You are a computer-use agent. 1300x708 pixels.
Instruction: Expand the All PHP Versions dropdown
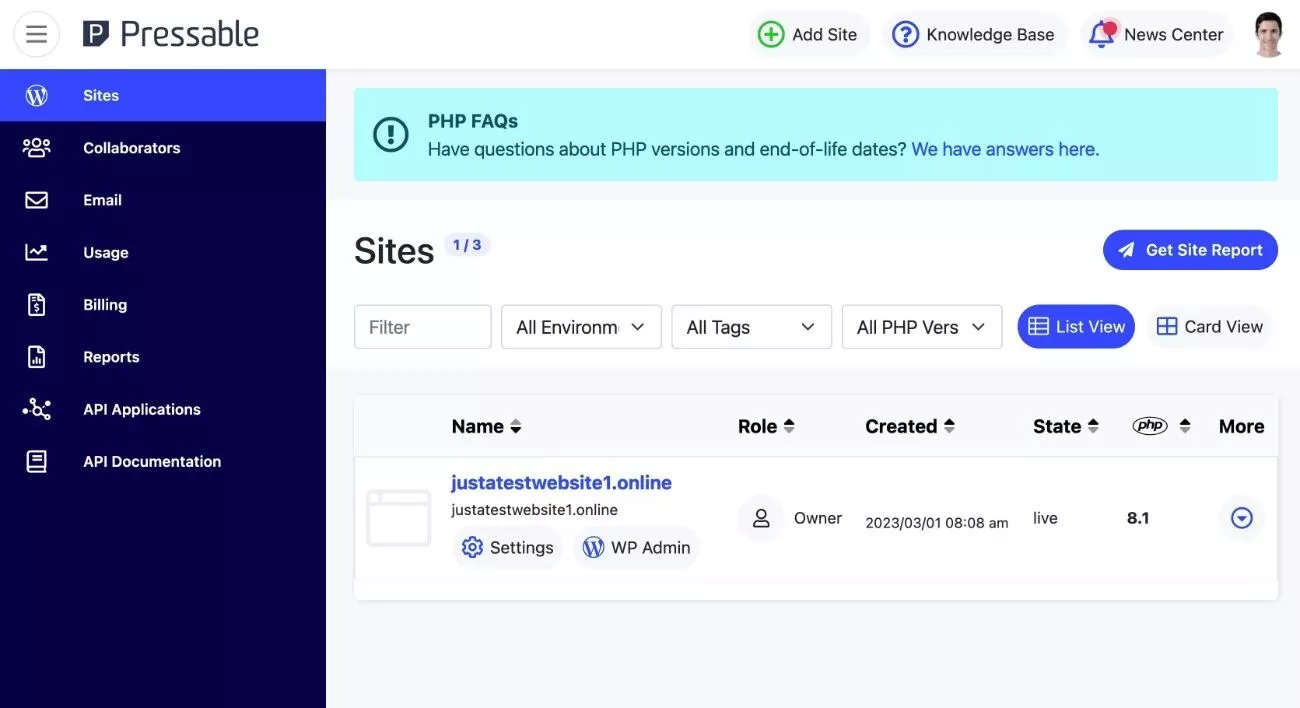(921, 327)
